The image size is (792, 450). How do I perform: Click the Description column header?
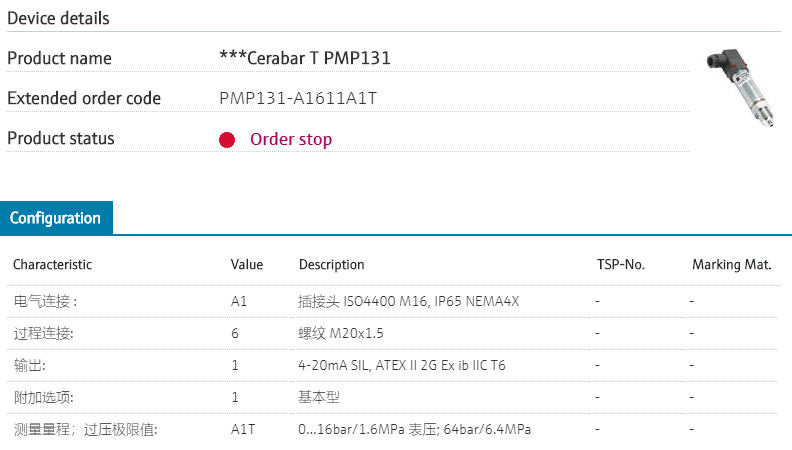pyautogui.click(x=331, y=265)
